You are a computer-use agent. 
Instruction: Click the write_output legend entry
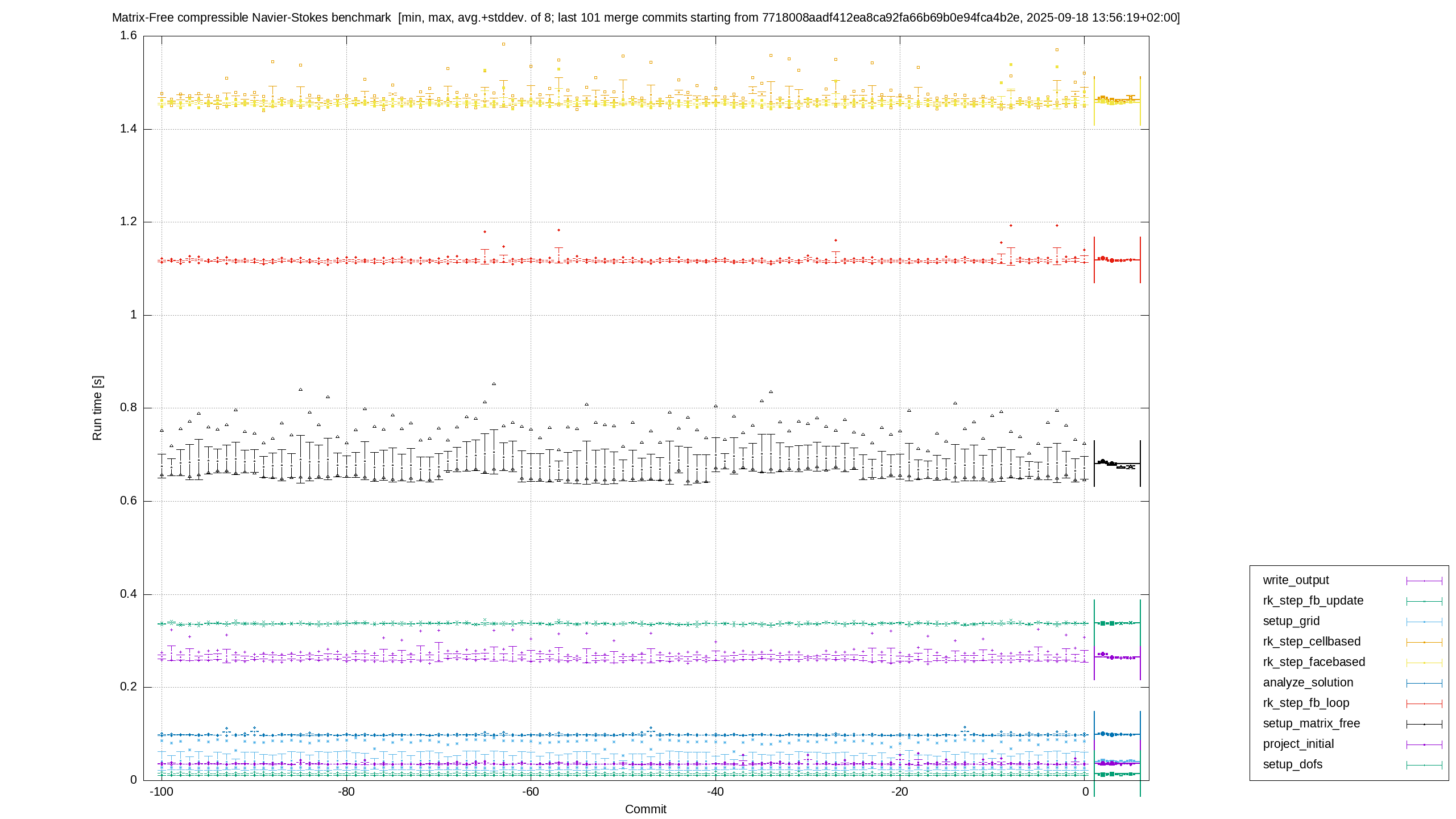tap(1296, 580)
